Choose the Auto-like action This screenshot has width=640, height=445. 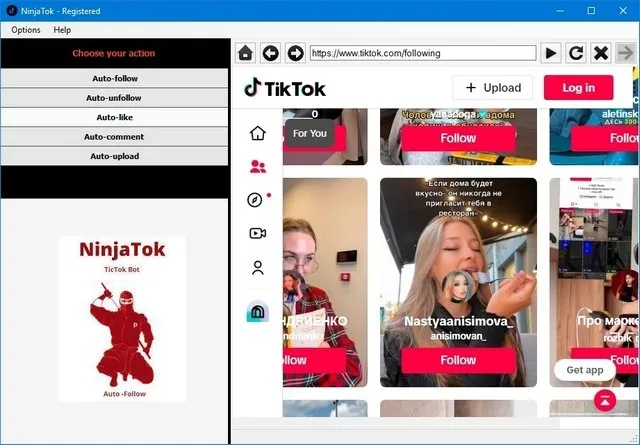(x=115, y=117)
